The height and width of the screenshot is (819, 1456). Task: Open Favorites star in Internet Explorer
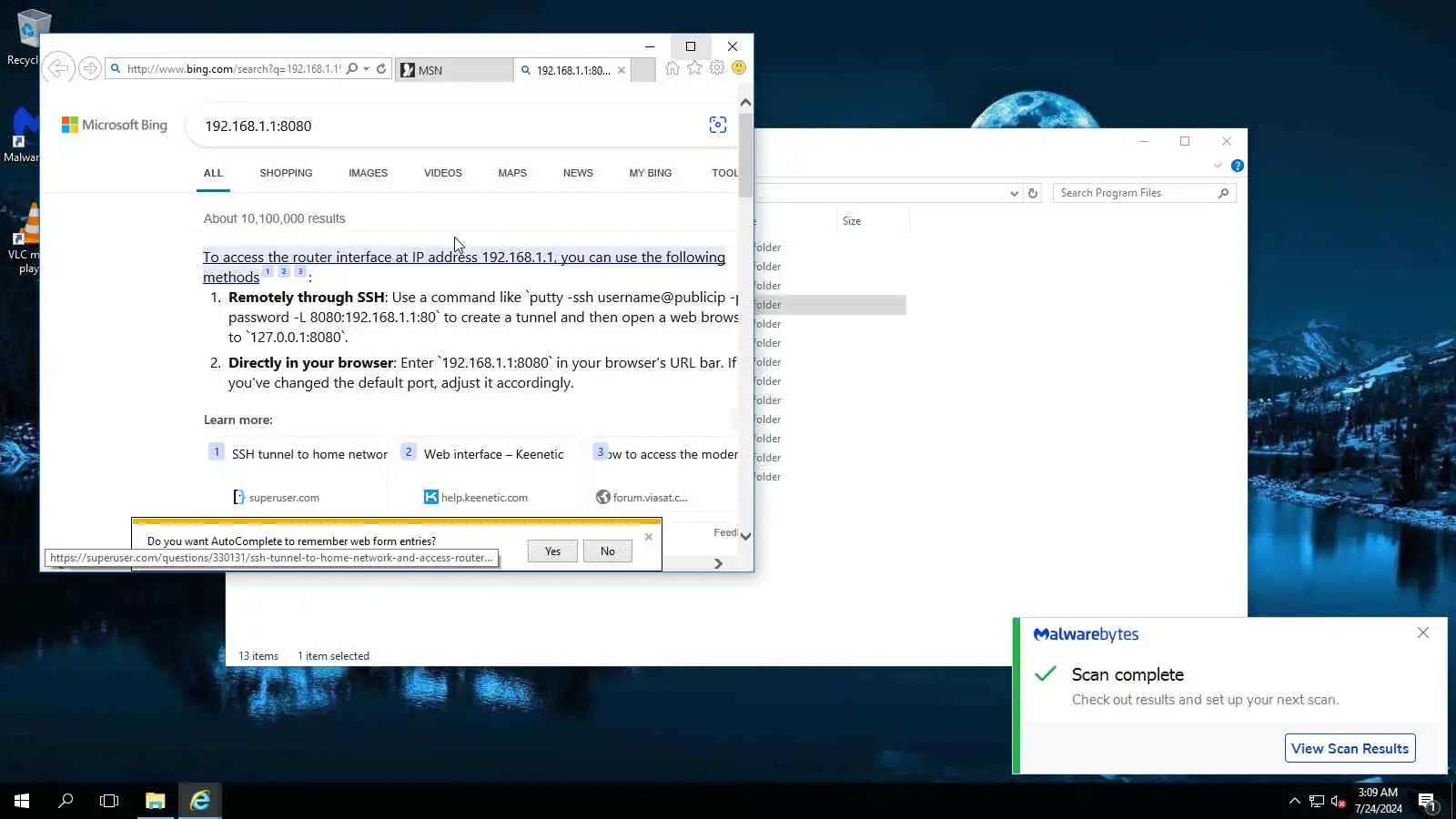[x=695, y=68]
